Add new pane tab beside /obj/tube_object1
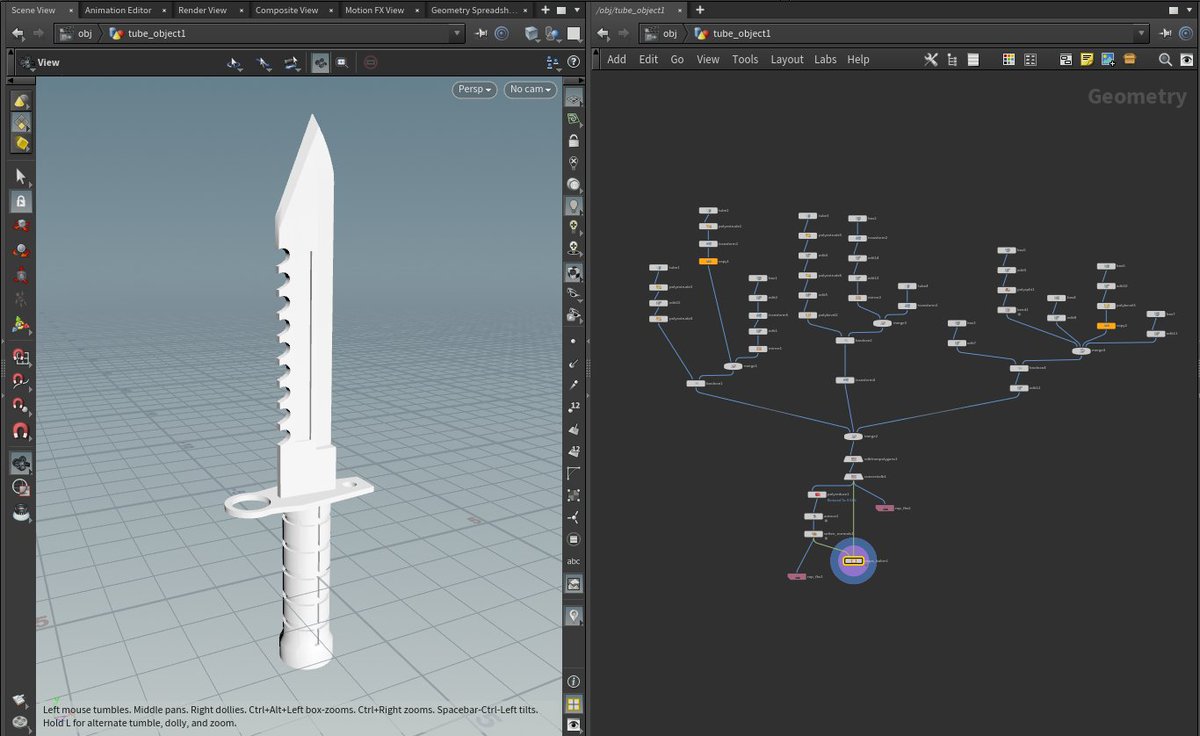 pos(700,10)
